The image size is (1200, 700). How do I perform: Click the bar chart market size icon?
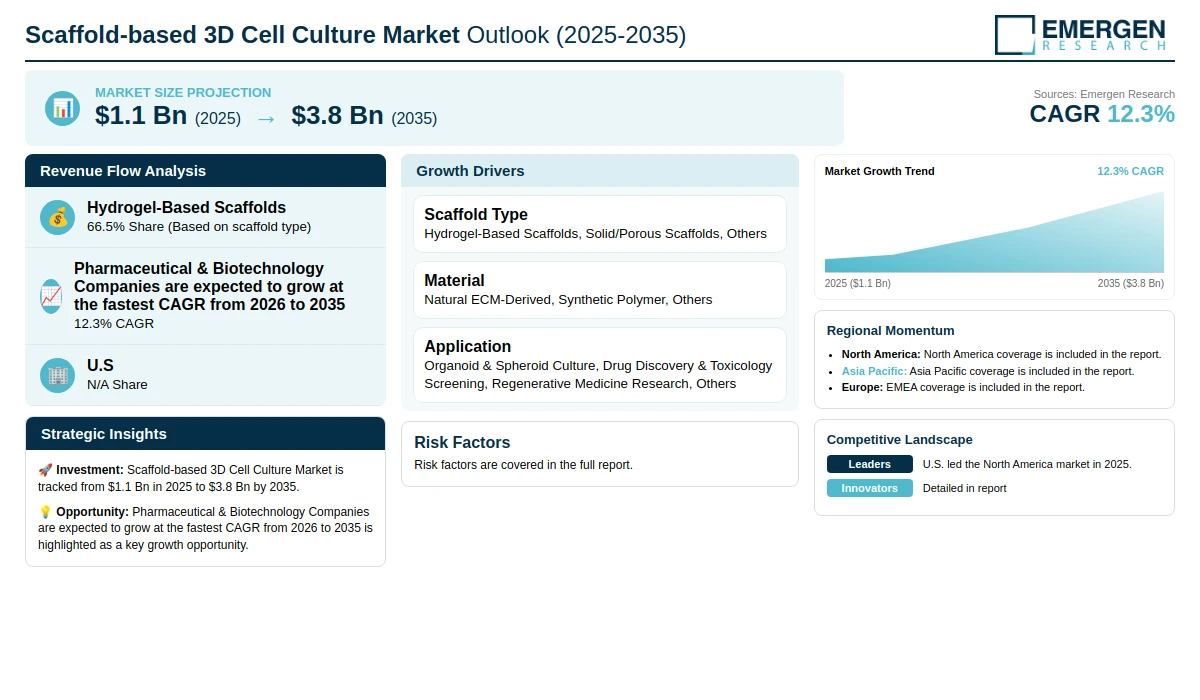point(62,108)
